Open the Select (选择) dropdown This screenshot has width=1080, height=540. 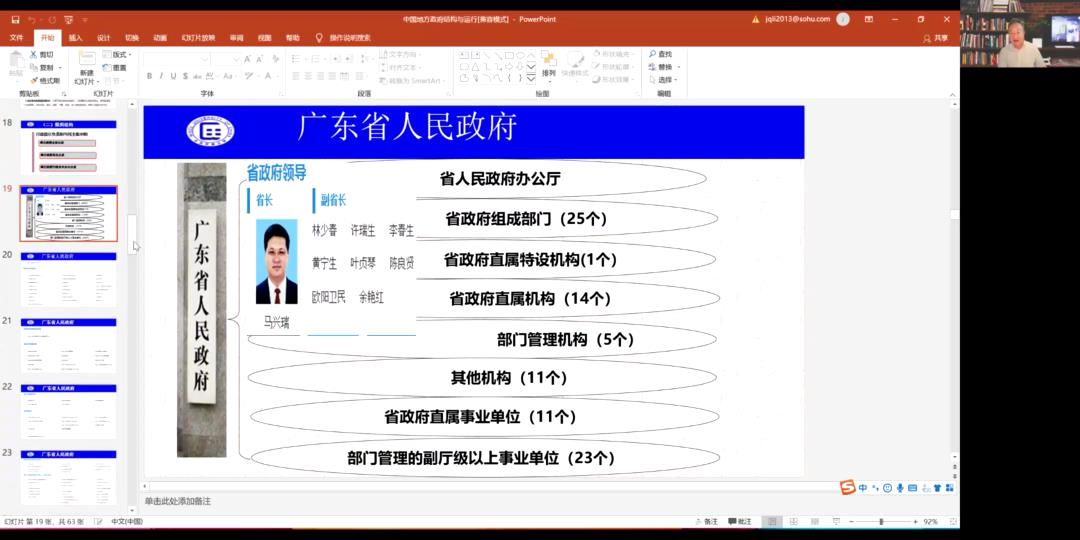coord(663,80)
